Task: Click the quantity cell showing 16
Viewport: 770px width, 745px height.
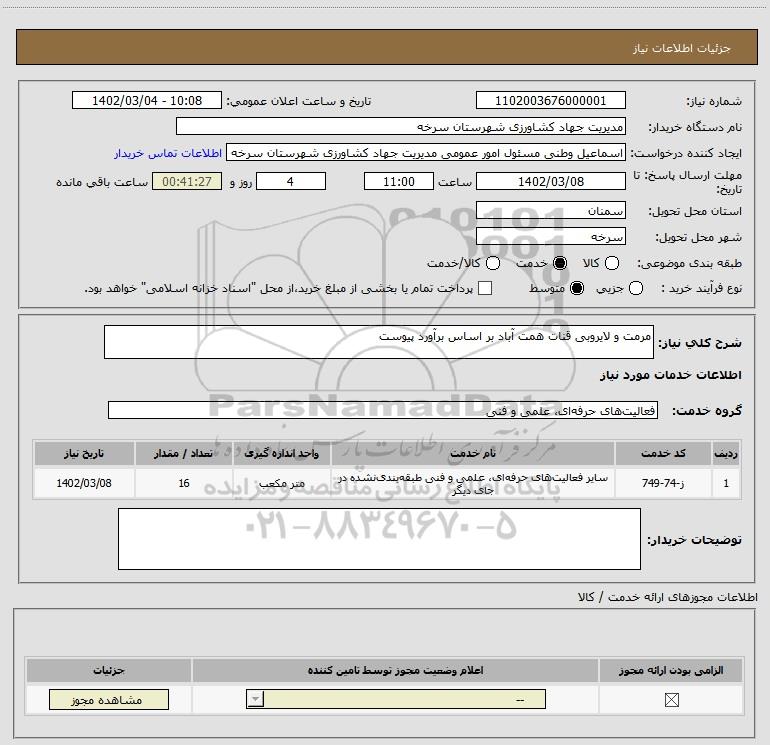Action: (184, 483)
